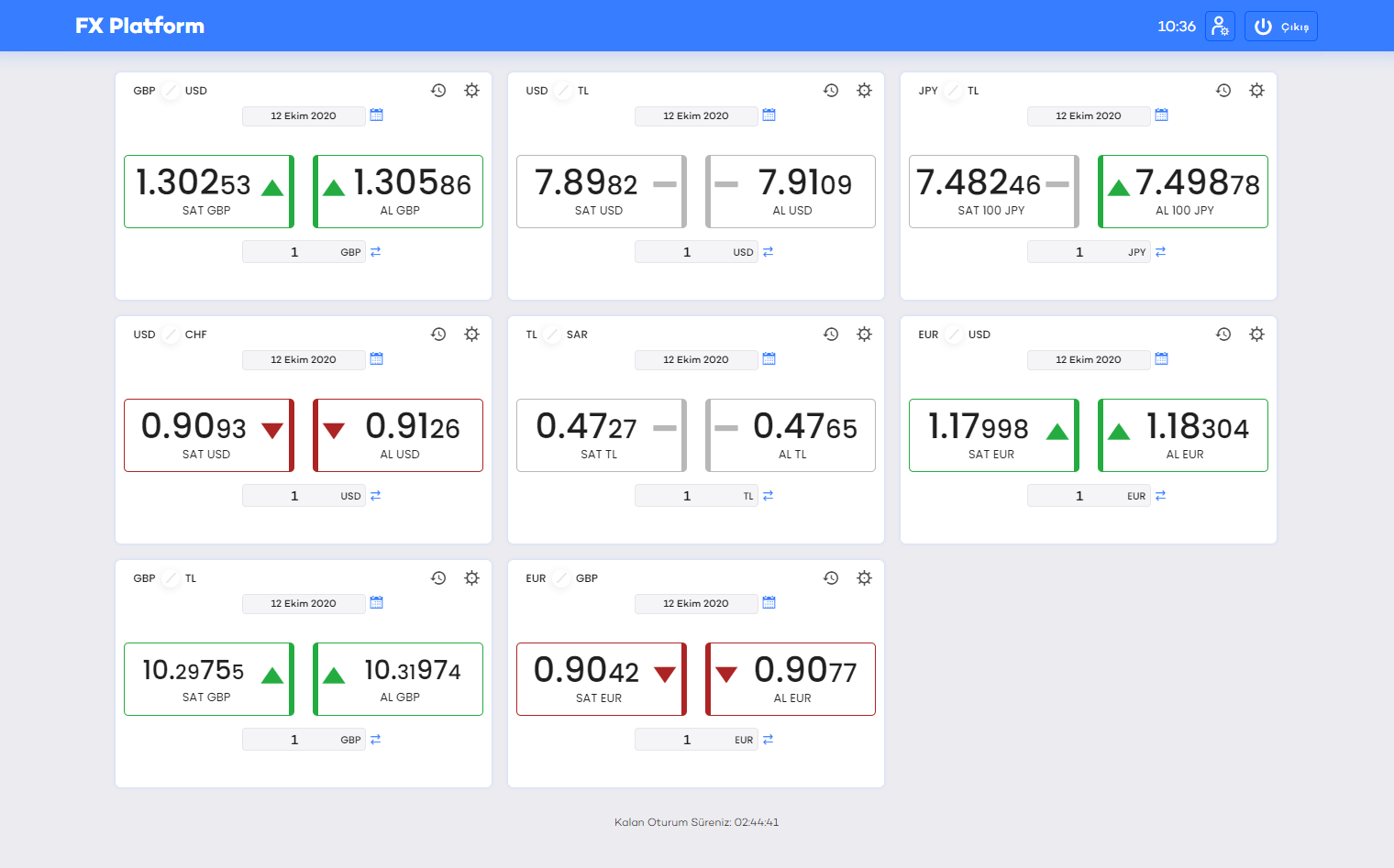Image resolution: width=1394 pixels, height=868 pixels.
Task: Click the Çıkış logout button
Action: tap(1280, 26)
